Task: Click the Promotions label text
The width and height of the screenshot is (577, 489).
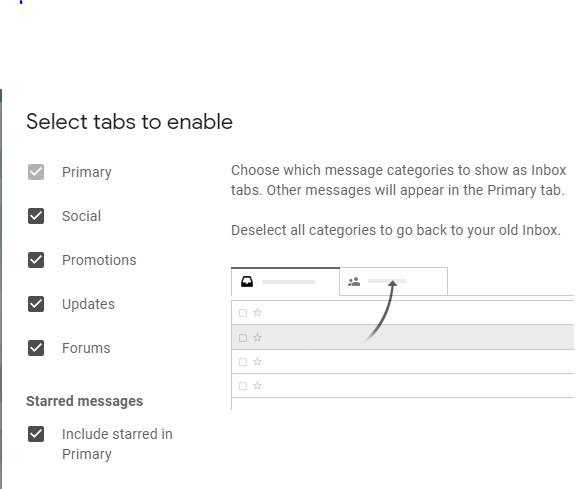Action: 99,260
